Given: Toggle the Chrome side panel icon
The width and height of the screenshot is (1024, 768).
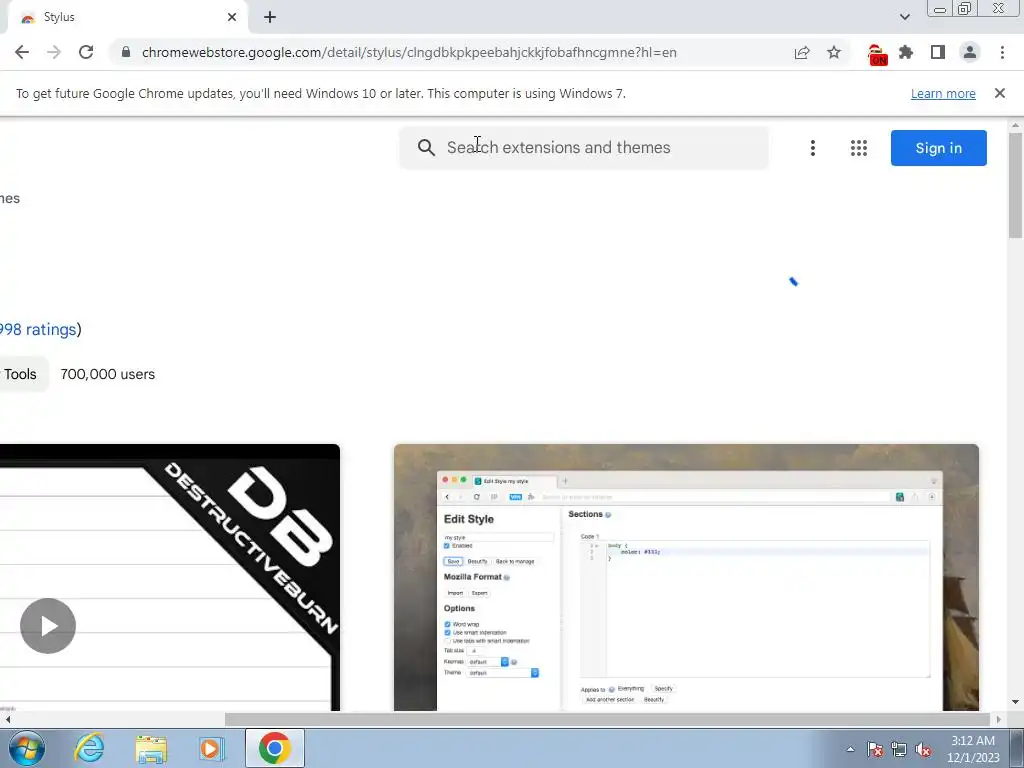Looking at the screenshot, I should pos(938,52).
